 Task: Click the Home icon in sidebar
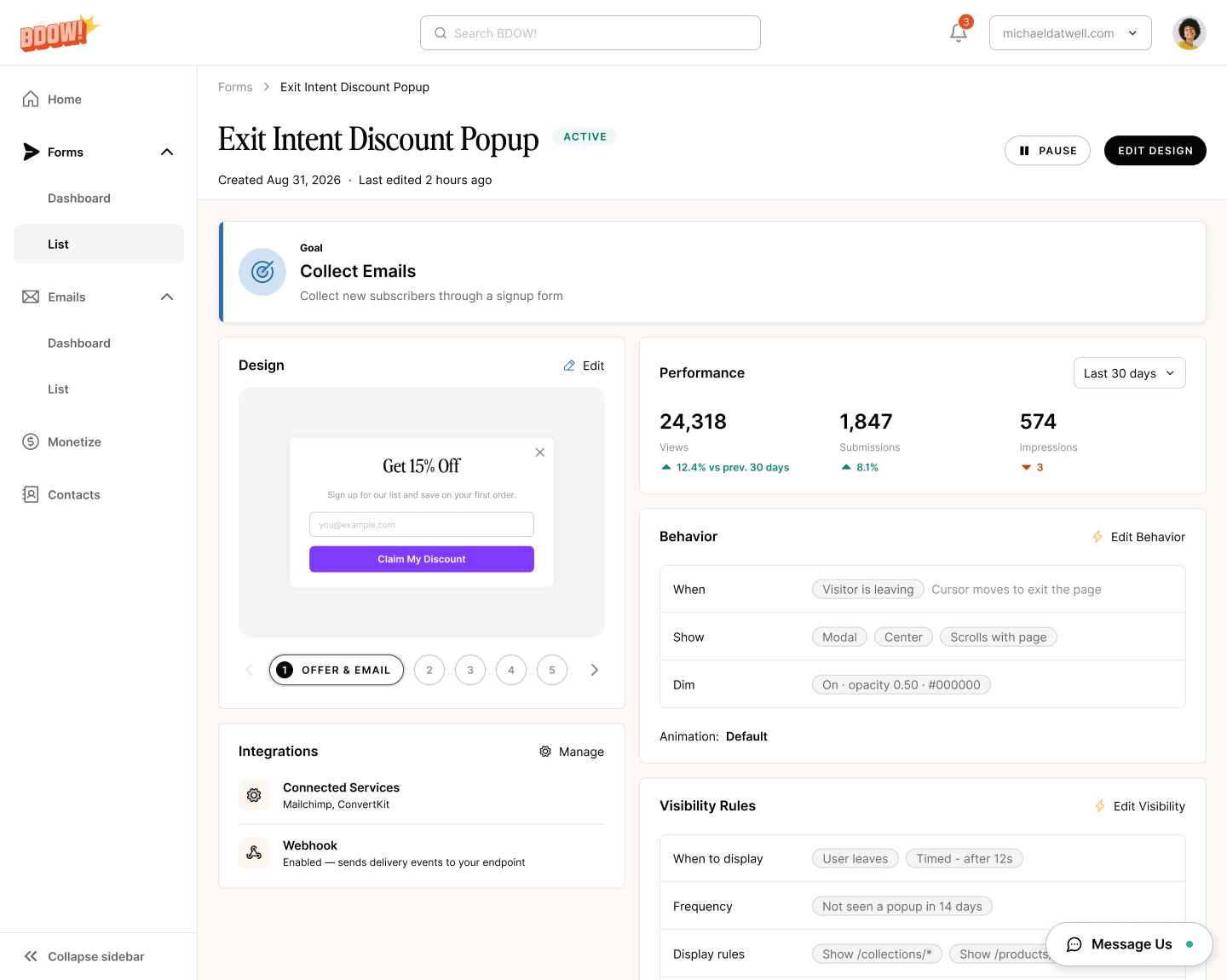point(31,99)
